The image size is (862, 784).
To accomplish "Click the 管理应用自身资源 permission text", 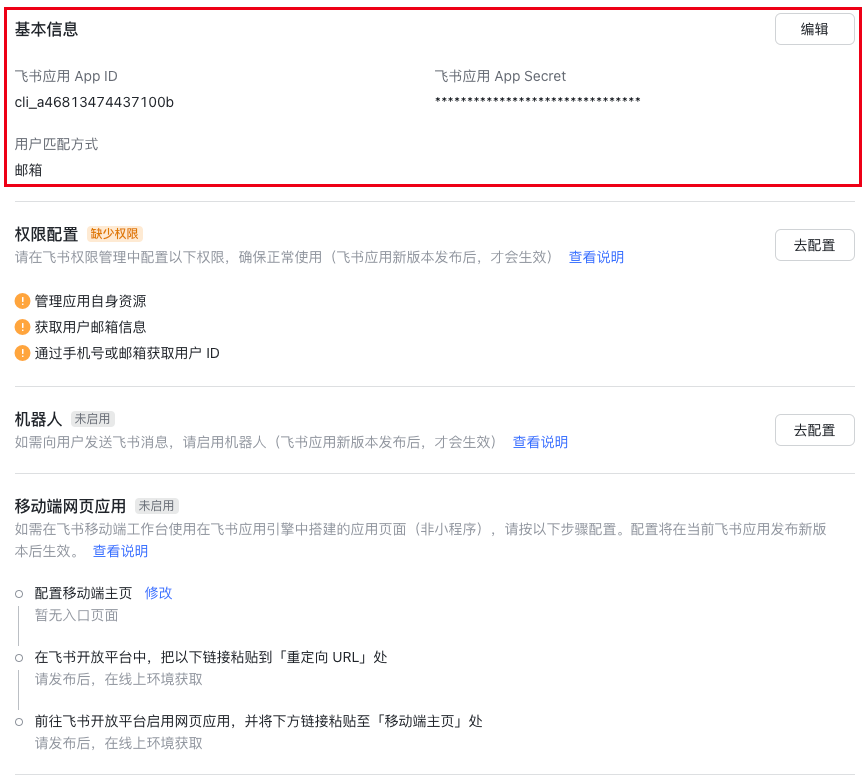I will coord(90,301).
